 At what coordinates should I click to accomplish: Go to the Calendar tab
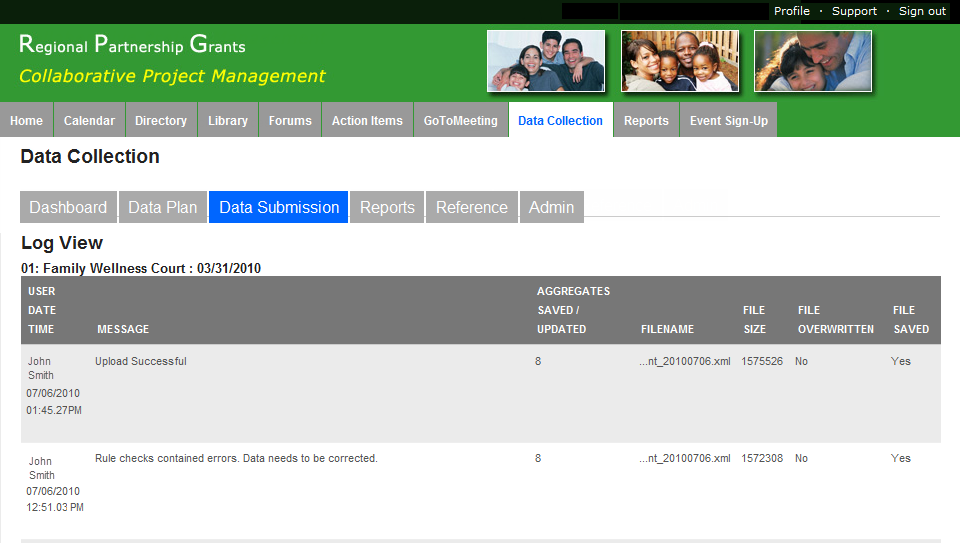pyautogui.click(x=89, y=121)
